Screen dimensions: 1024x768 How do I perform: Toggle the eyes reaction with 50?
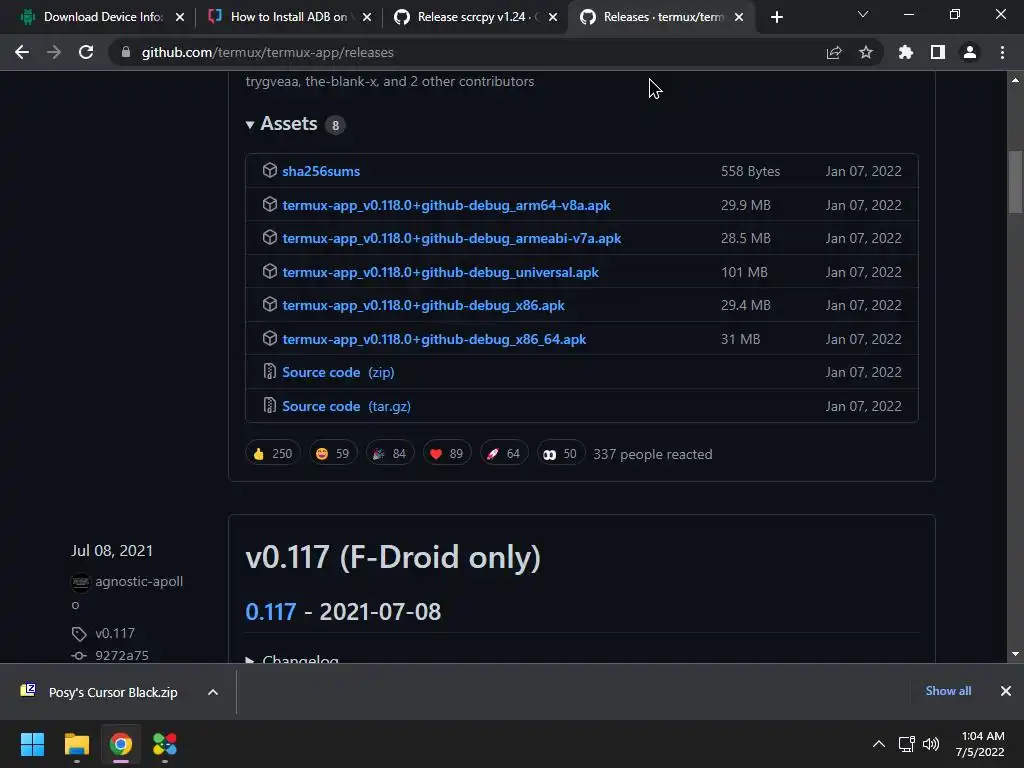[560, 453]
